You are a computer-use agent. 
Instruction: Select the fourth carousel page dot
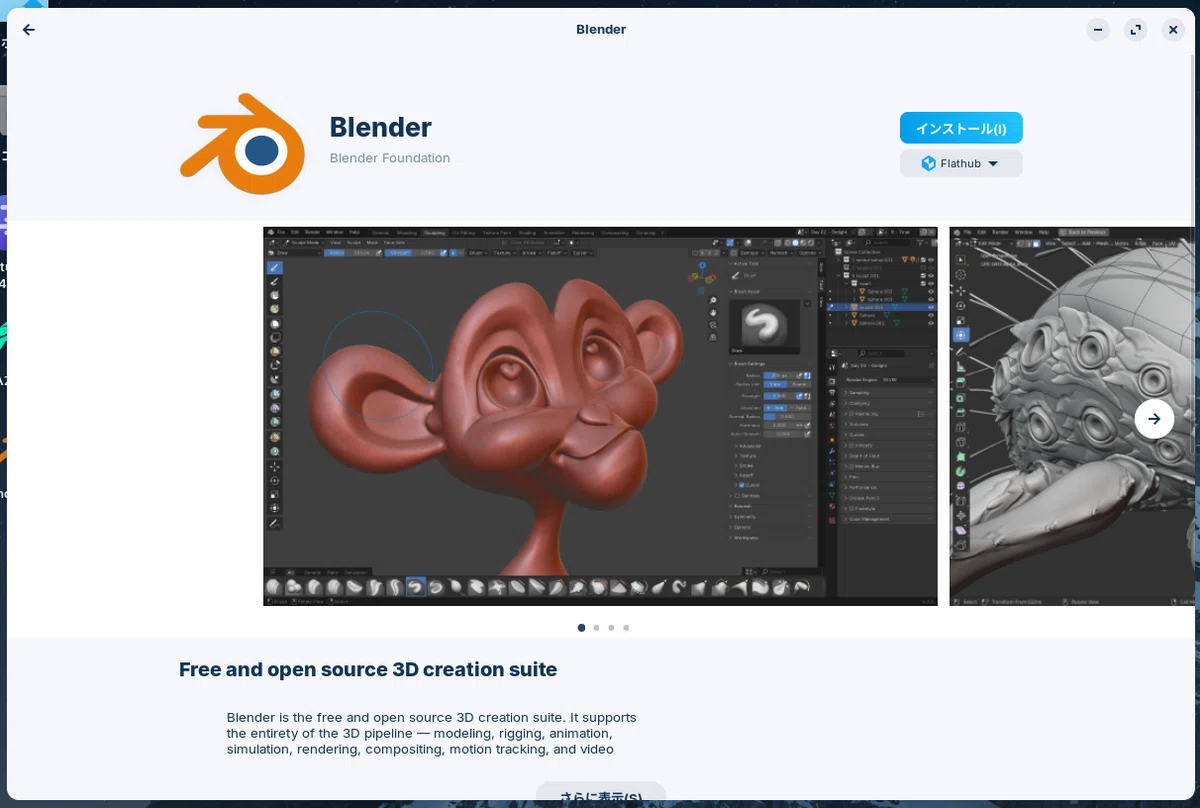[x=626, y=628]
